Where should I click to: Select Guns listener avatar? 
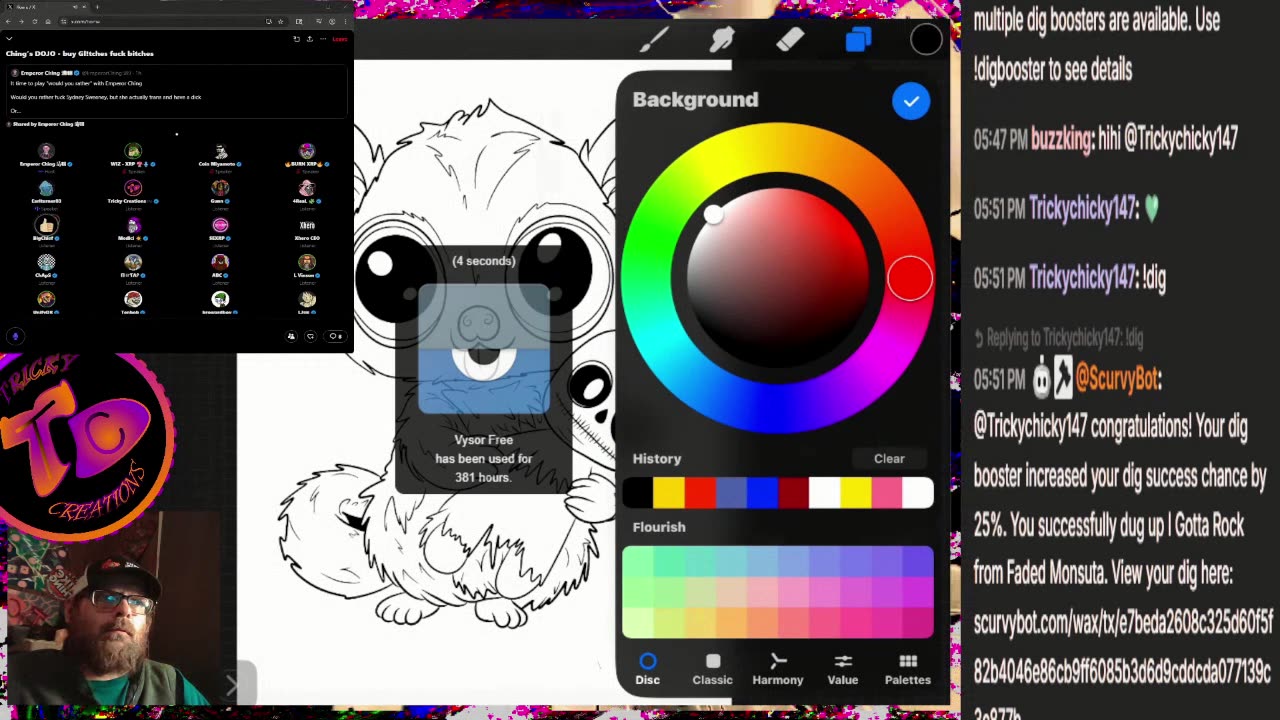pos(220,188)
